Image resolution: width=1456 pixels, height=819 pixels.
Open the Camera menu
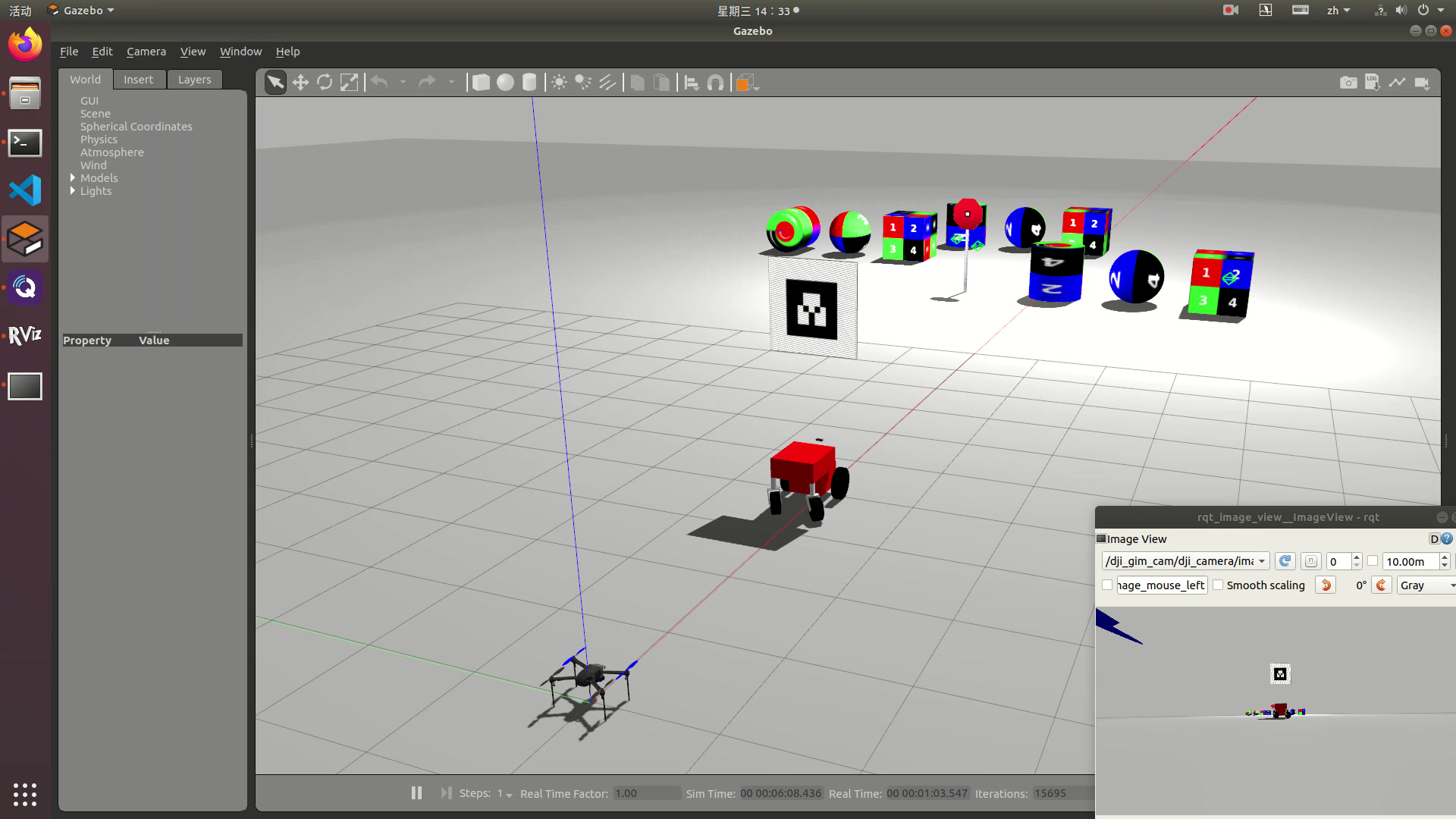(146, 51)
